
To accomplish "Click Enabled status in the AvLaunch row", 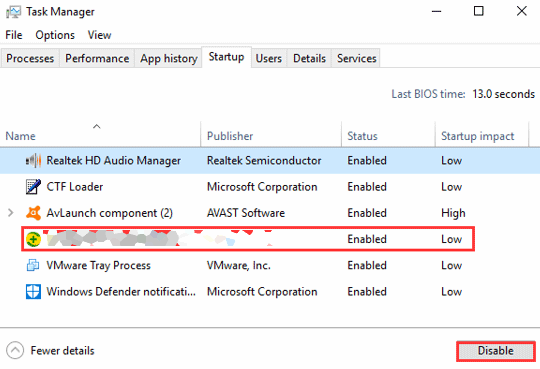I will (367, 213).
